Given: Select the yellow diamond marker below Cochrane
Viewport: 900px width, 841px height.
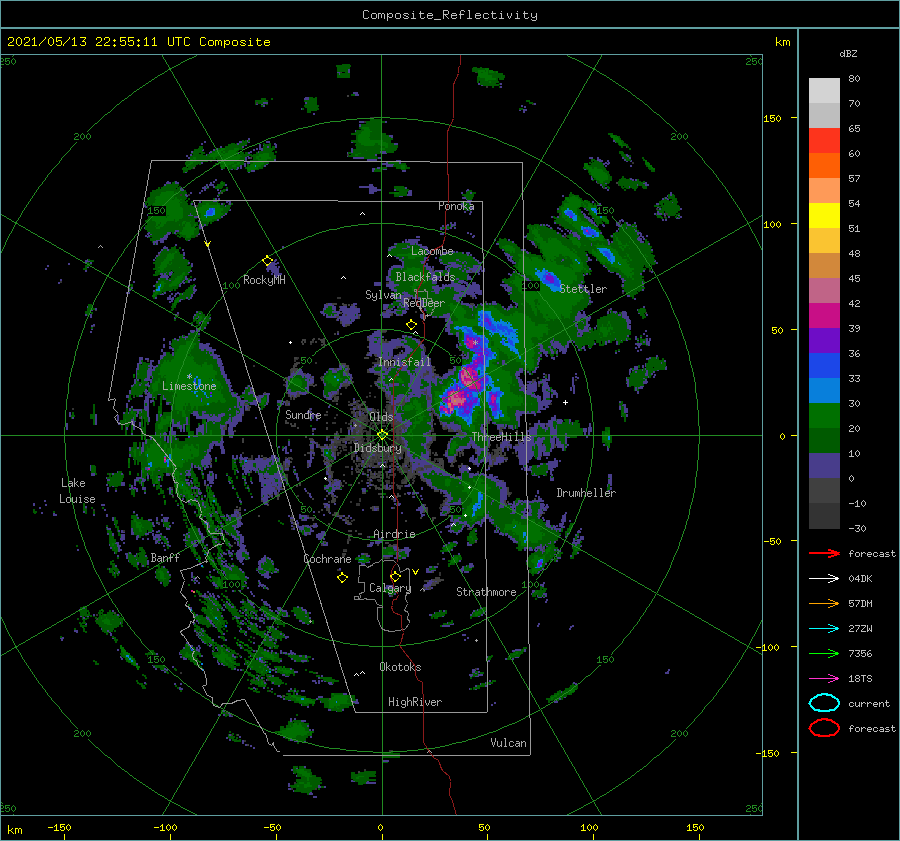Looking at the screenshot, I should pos(342,578).
